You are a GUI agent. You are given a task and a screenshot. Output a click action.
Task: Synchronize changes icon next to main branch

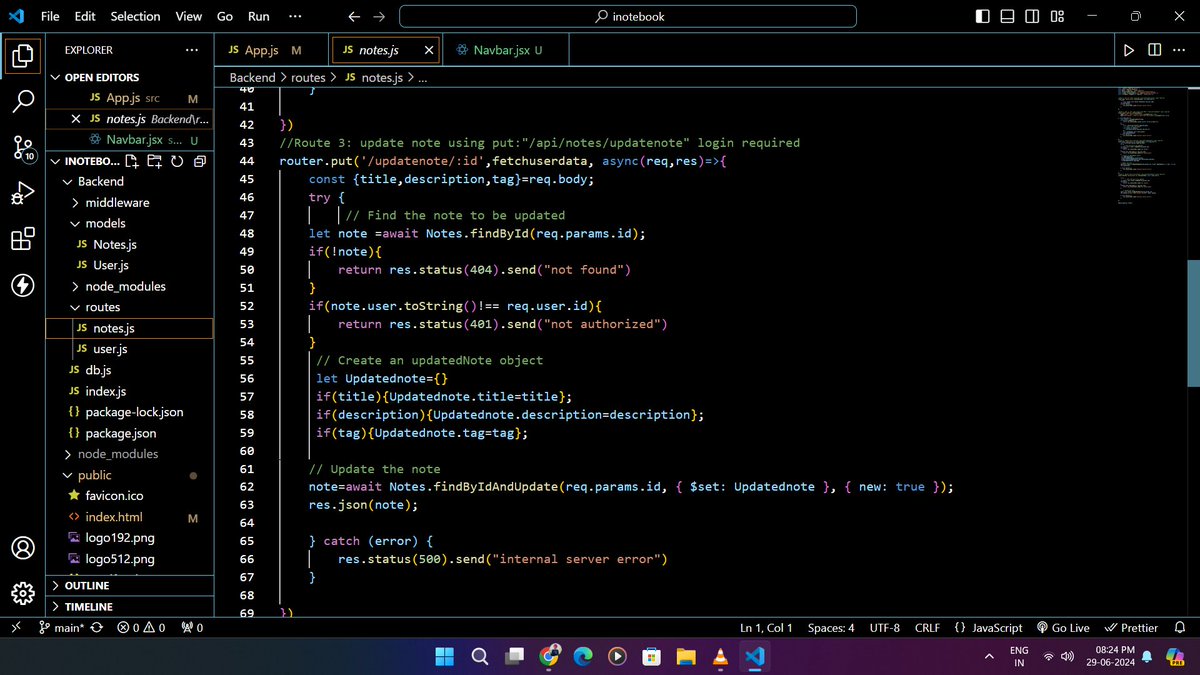(96, 628)
